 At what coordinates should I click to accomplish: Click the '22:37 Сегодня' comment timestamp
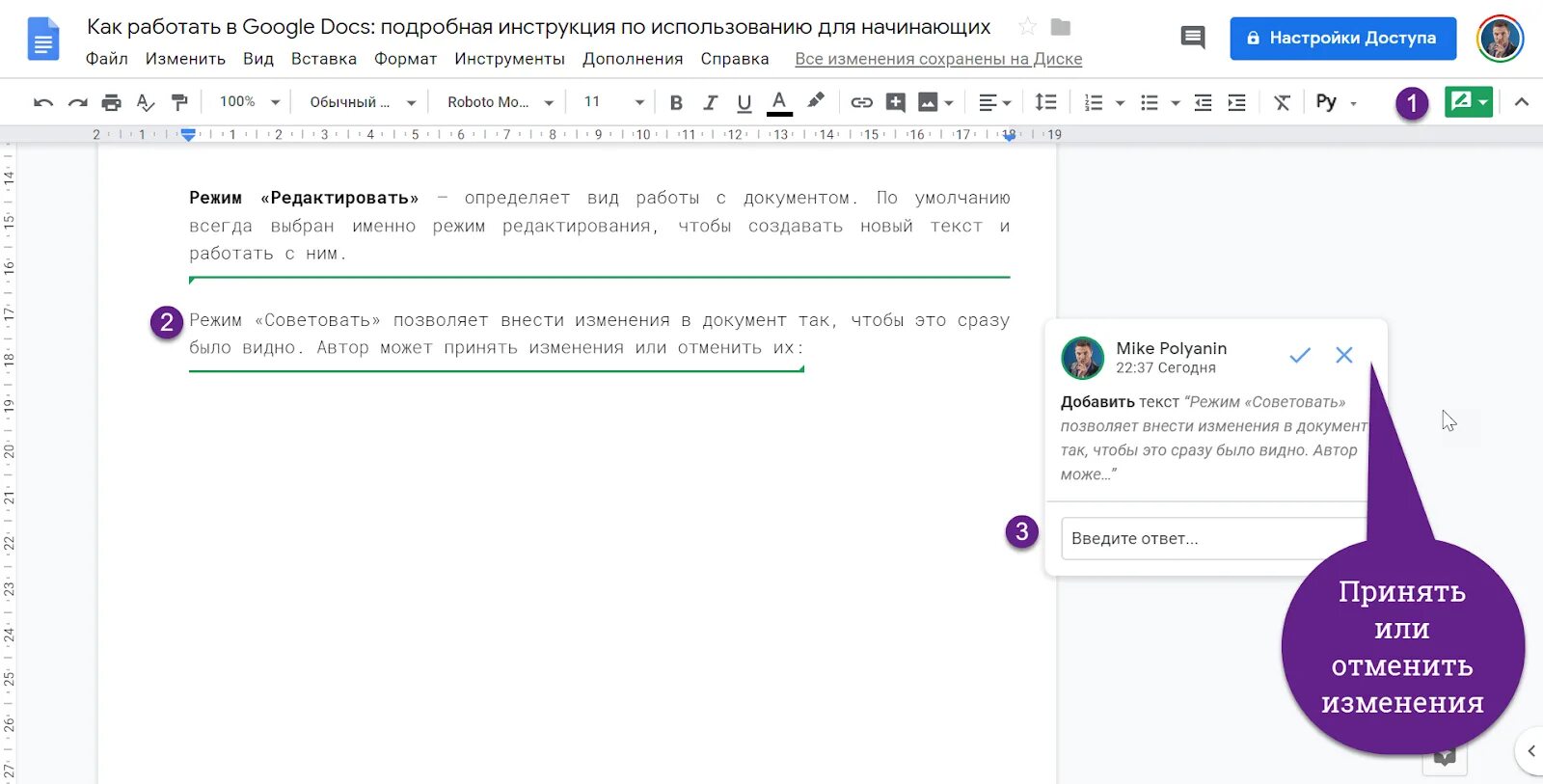coord(1166,367)
